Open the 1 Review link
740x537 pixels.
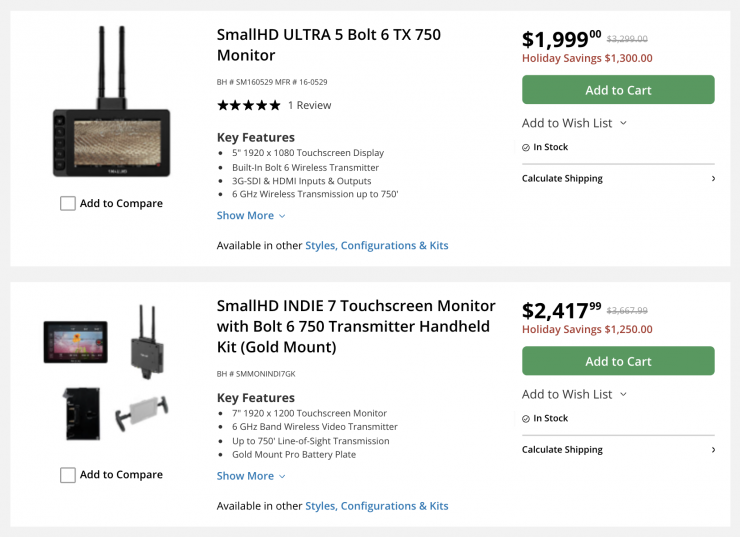pyautogui.click(x=309, y=105)
